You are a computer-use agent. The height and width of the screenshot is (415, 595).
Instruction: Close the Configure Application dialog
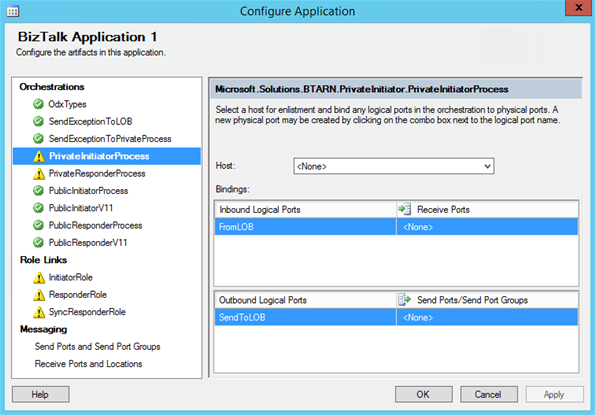click(578, 8)
